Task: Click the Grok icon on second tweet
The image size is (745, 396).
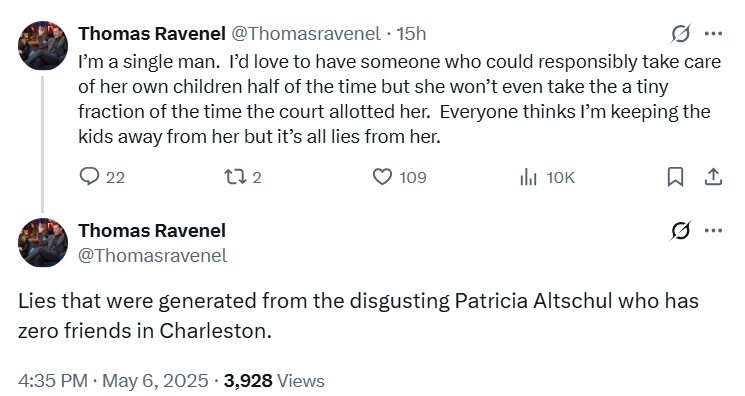Action: pyautogui.click(x=680, y=231)
